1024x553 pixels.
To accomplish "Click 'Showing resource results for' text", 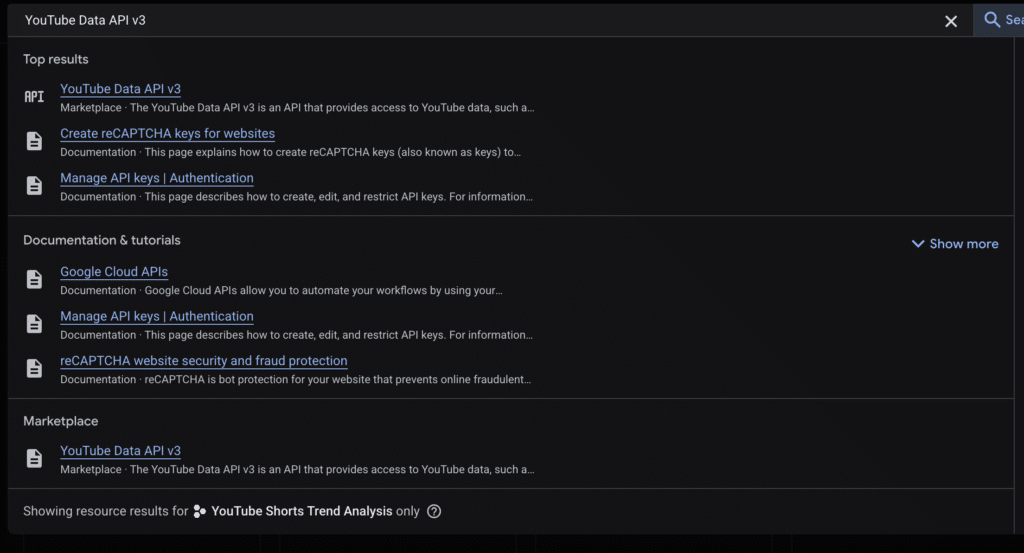I will [x=105, y=511].
